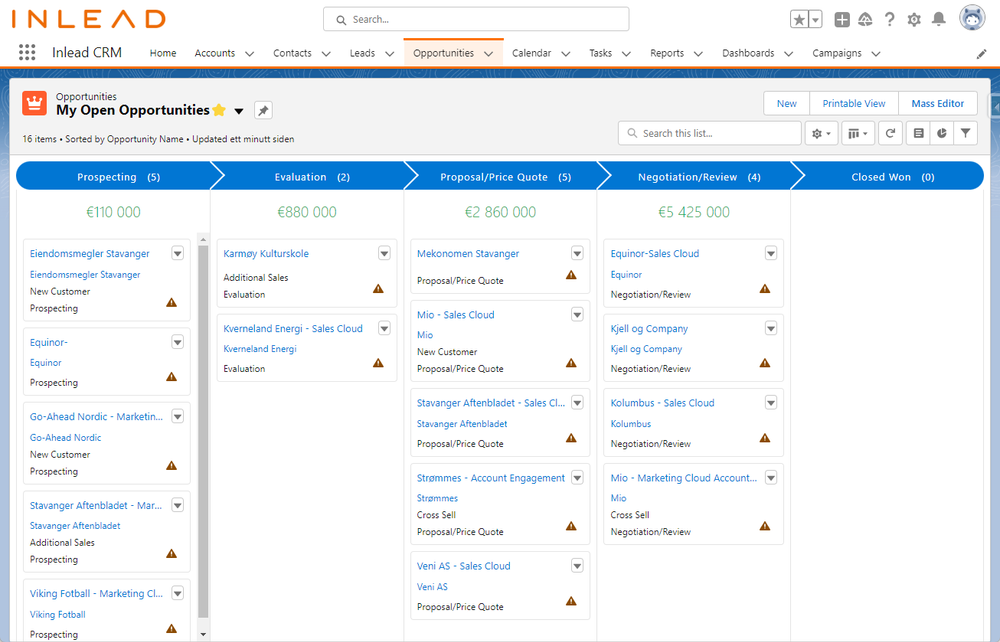Go to the Home tab
This screenshot has height=642, width=1000.
pyautogui.click(x=163, y=53)
